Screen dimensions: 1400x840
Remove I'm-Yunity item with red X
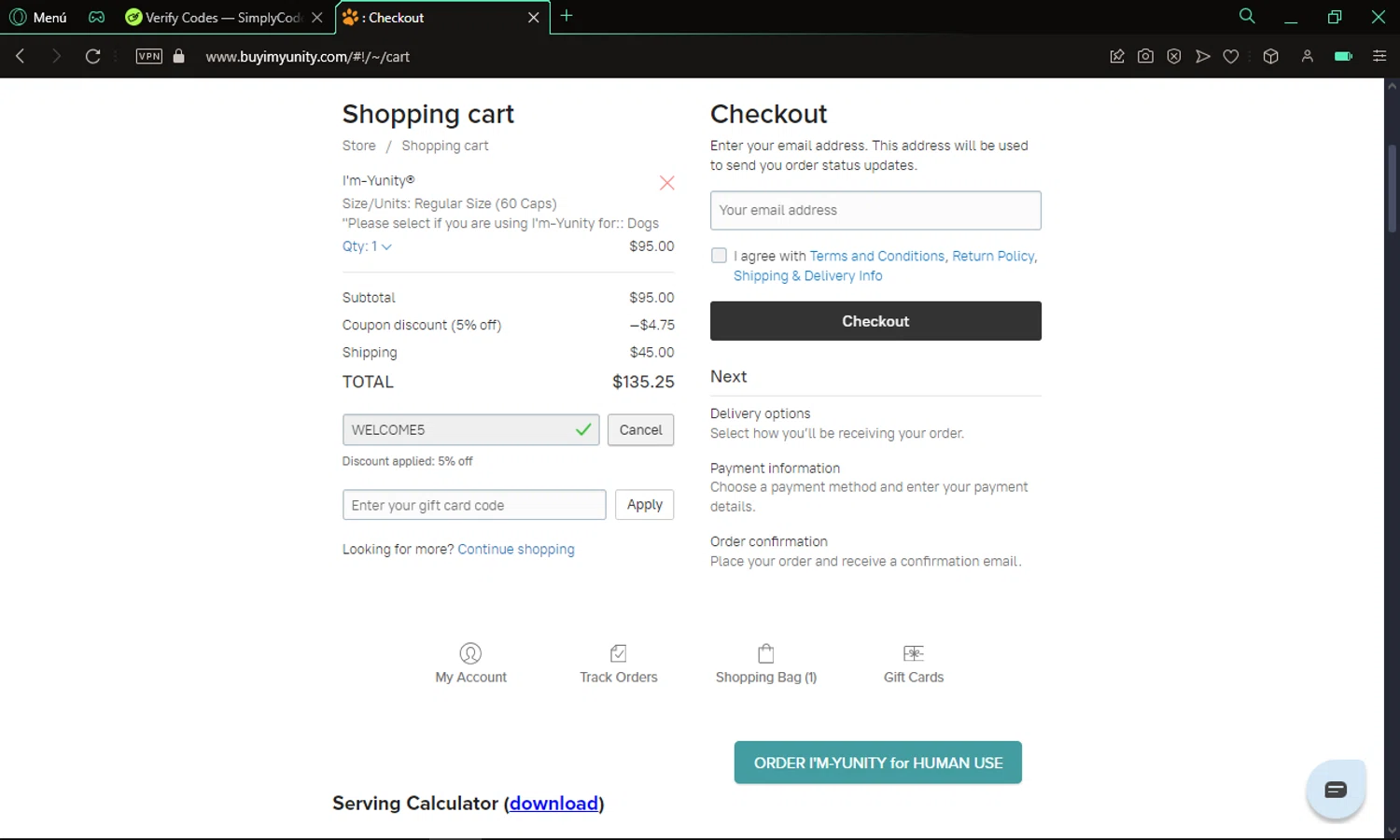tap(666, 183)
